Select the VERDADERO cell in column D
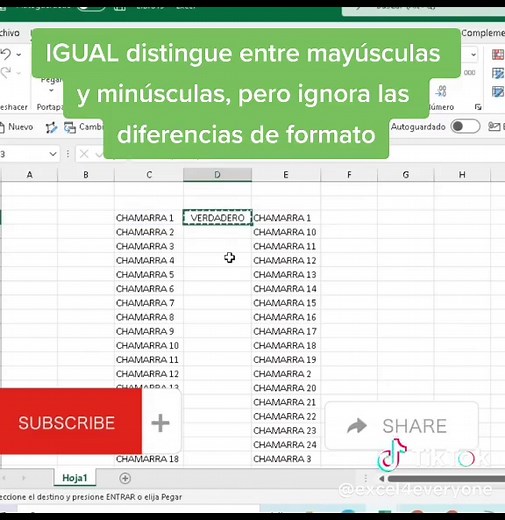505x520 pixels. point(217,218)
